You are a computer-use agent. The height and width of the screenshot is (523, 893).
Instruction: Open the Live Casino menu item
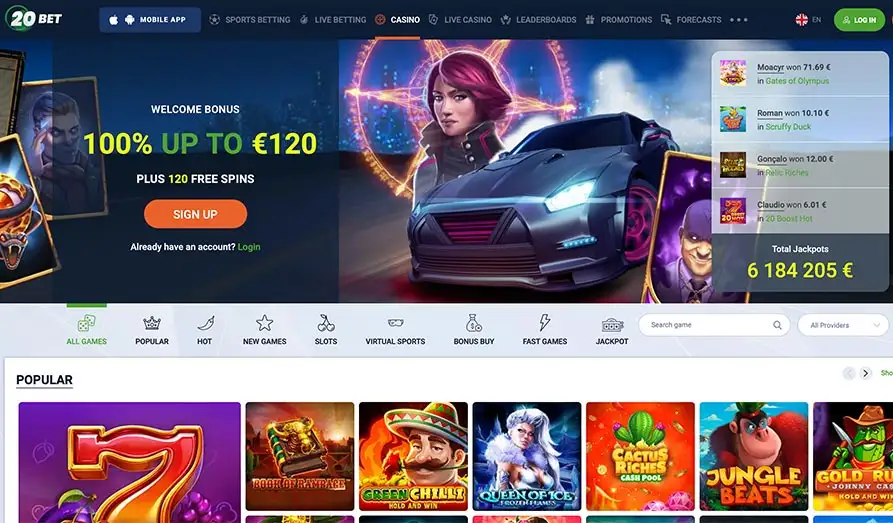click(460, 19)
